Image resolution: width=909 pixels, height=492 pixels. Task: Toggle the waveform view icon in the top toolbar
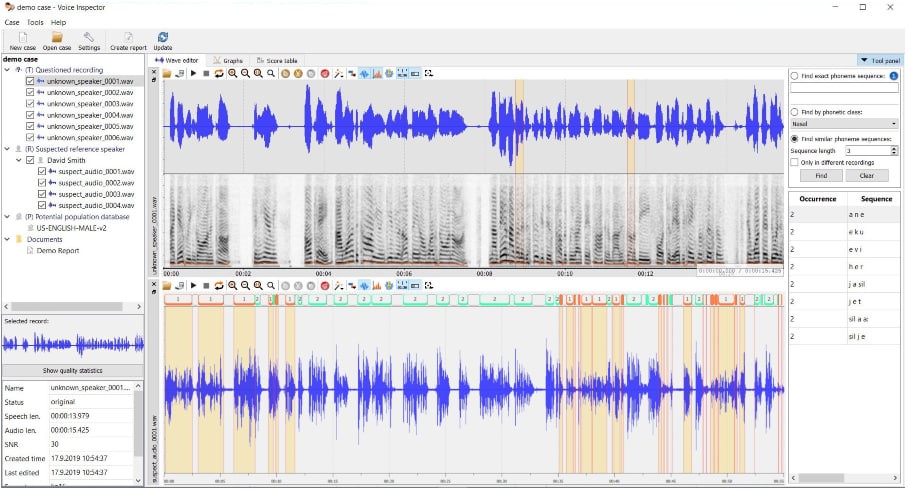click(364, 74)
